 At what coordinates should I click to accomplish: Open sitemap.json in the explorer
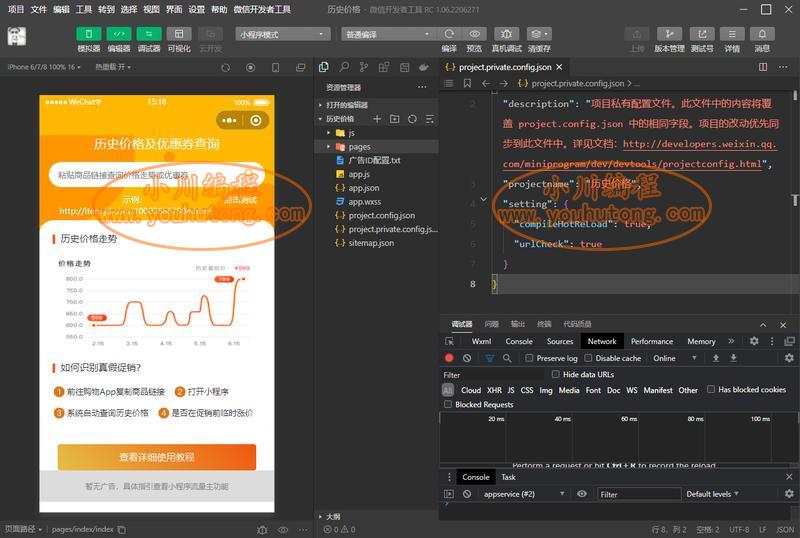(370, 243)
